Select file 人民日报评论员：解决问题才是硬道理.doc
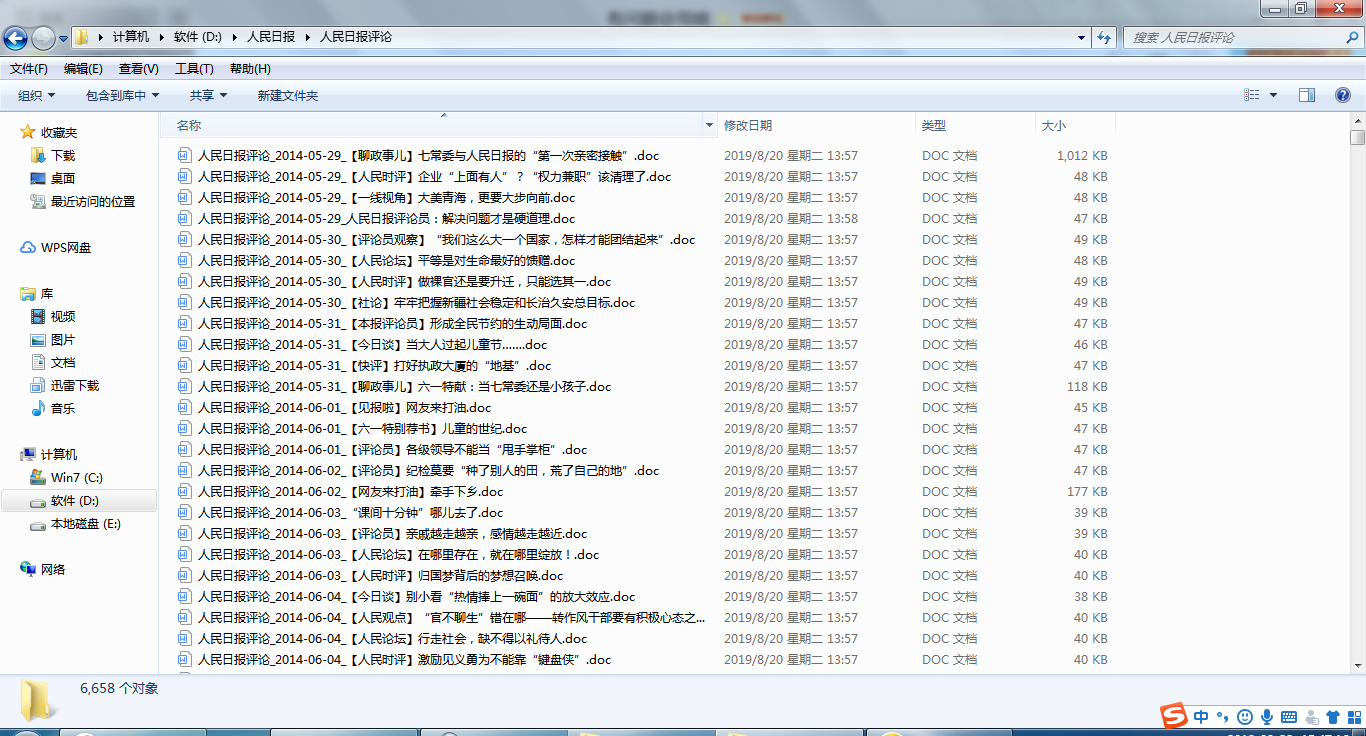Image resolution: width=1366 pixels, height=736 pixels. (386, 218)
